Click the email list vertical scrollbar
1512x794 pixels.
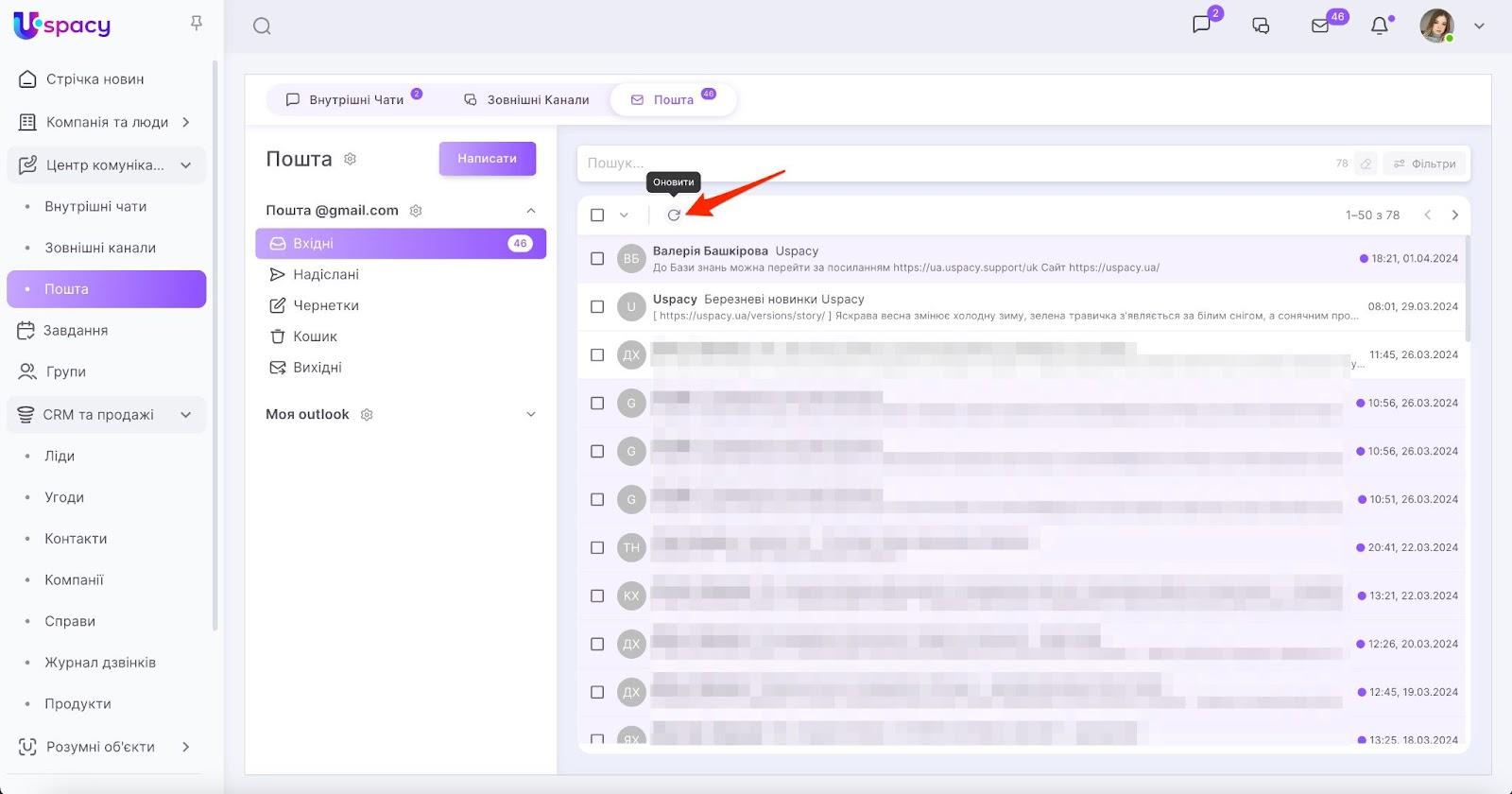coord(1468,289)
